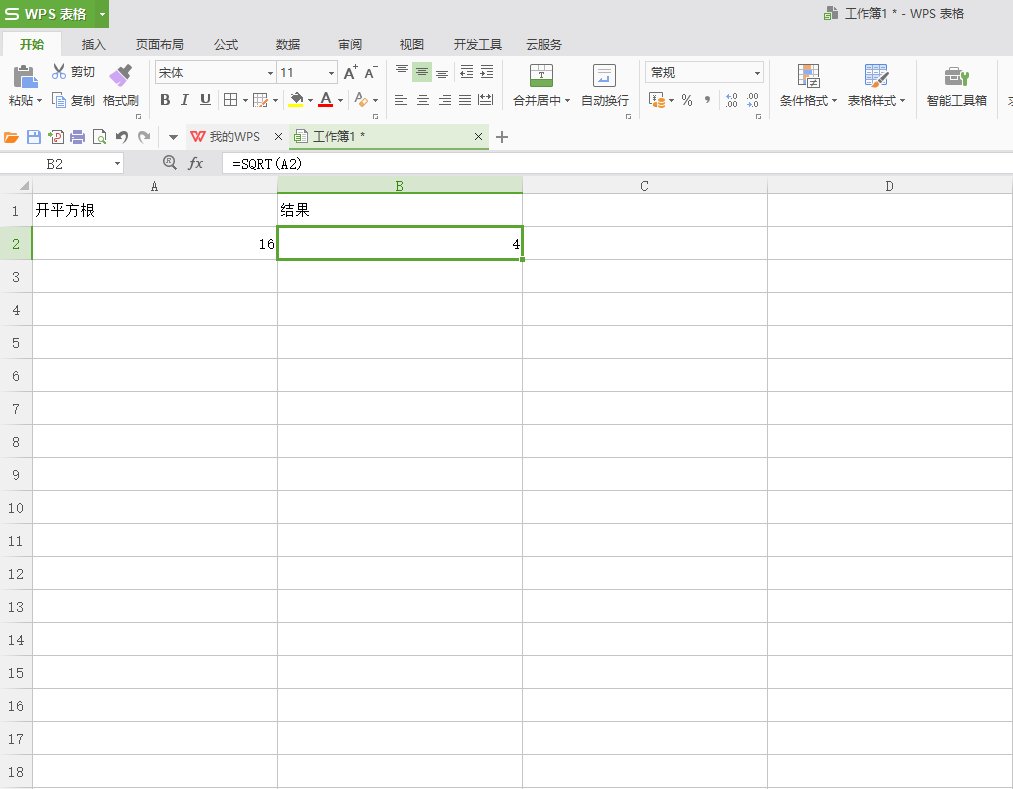Open the number format dropdown (常规)
1013x789 pixels.
pyautogui.click(x=757, y=73)
